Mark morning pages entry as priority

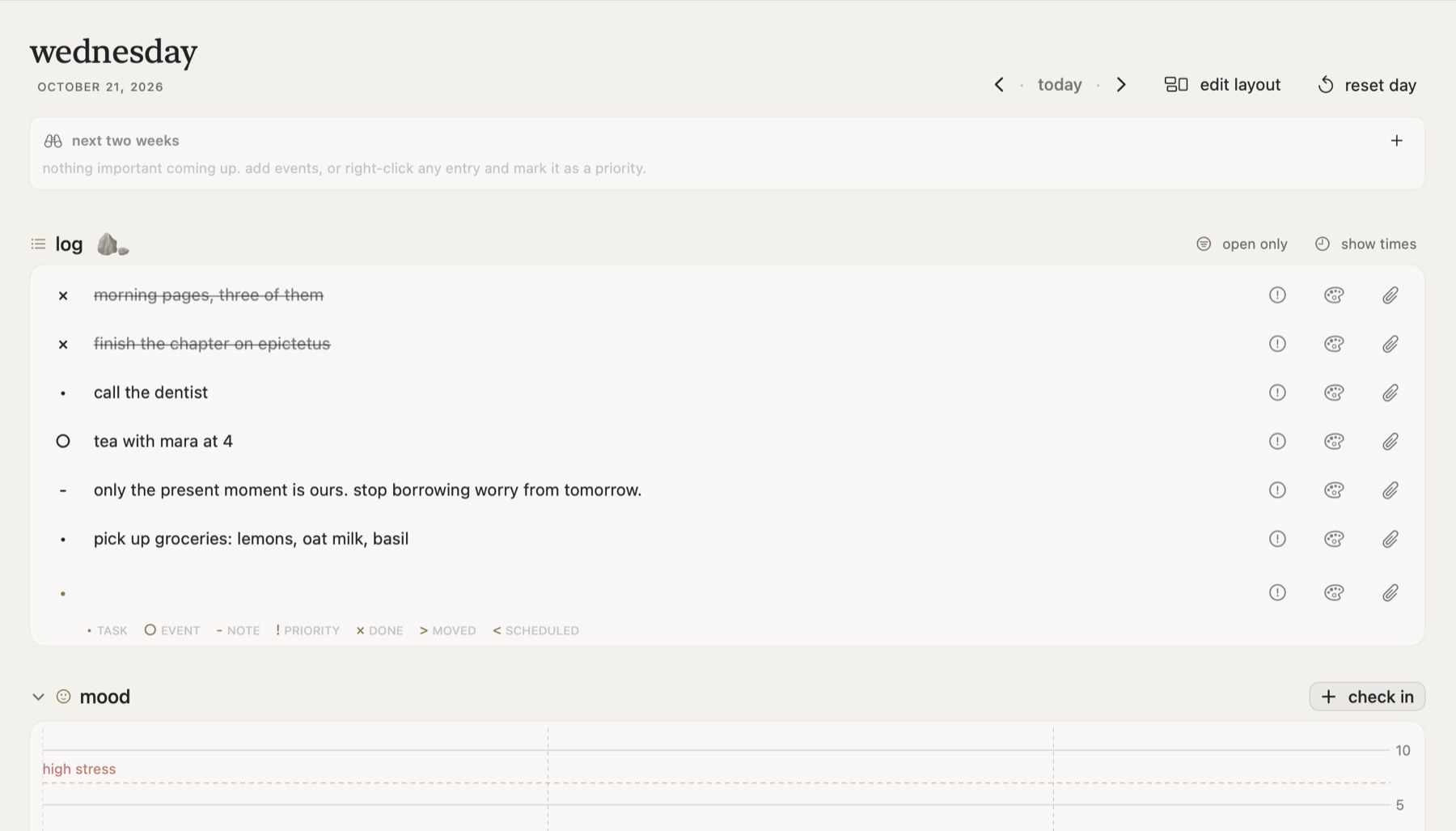(1277, 295)
